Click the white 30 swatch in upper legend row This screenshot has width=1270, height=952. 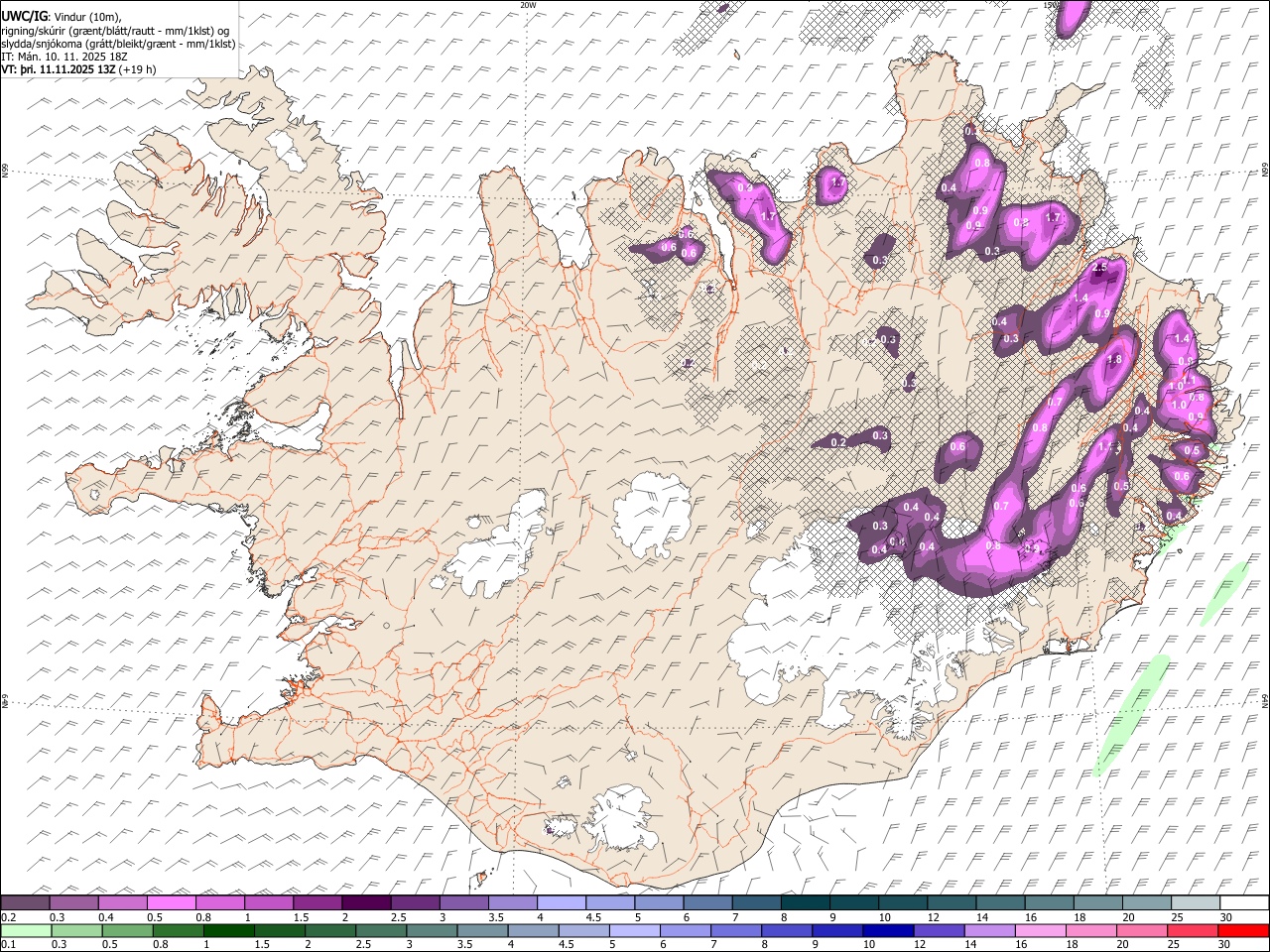(x=1244, y=902)
